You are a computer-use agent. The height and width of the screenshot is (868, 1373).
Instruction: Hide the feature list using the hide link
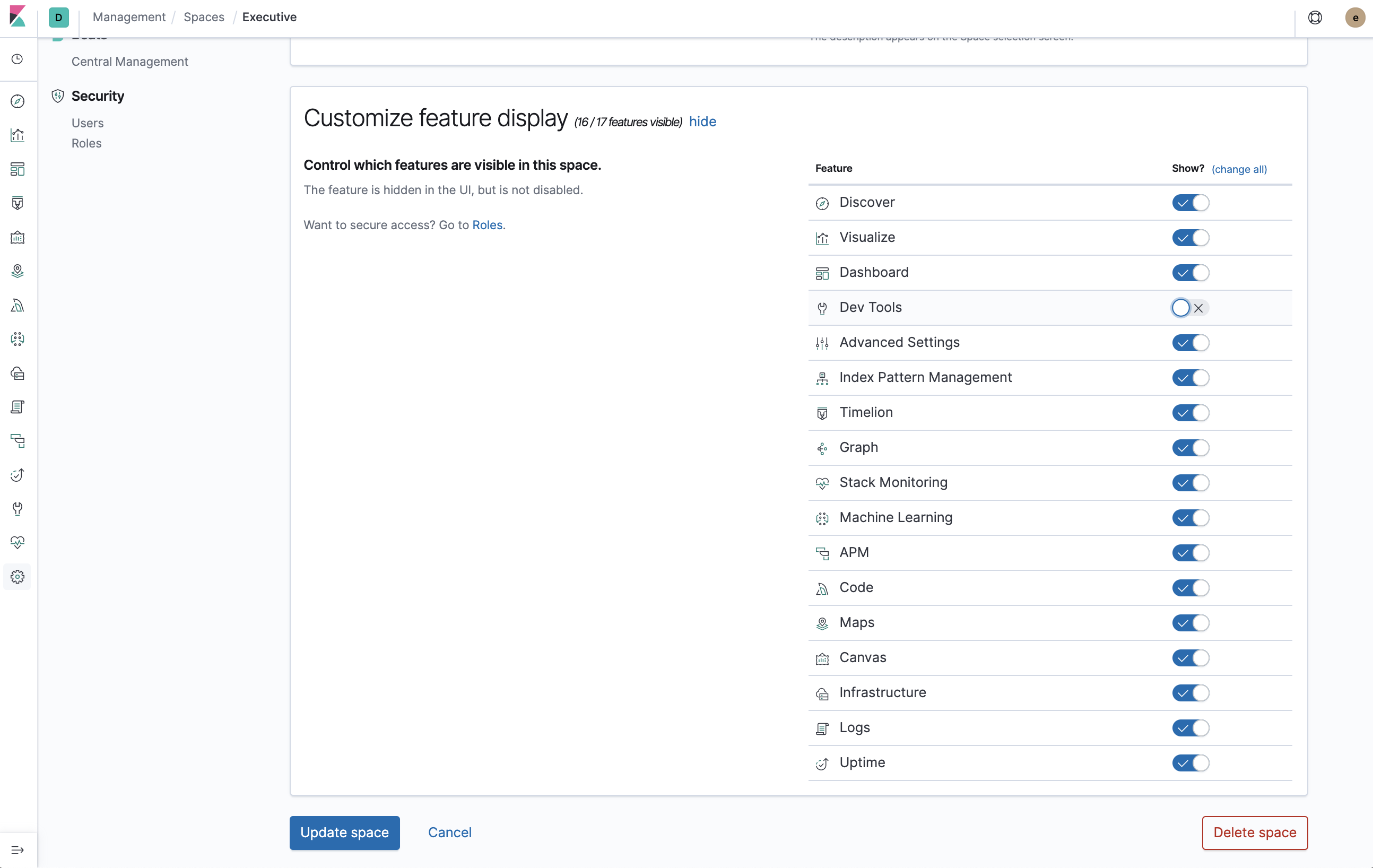(702, 121)
